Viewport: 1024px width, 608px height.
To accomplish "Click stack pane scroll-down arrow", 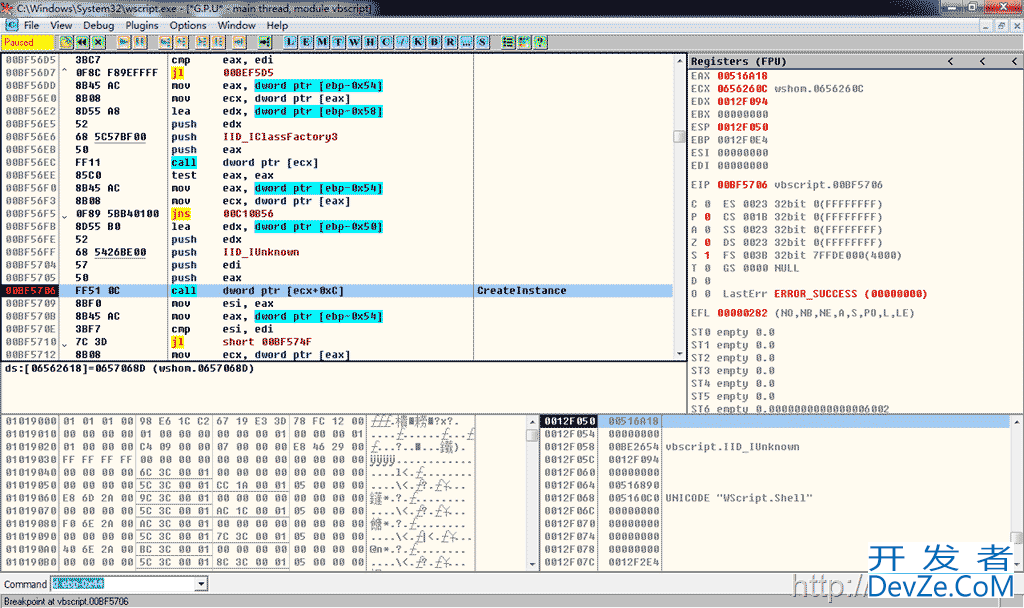I will [x=1017, y=564].
